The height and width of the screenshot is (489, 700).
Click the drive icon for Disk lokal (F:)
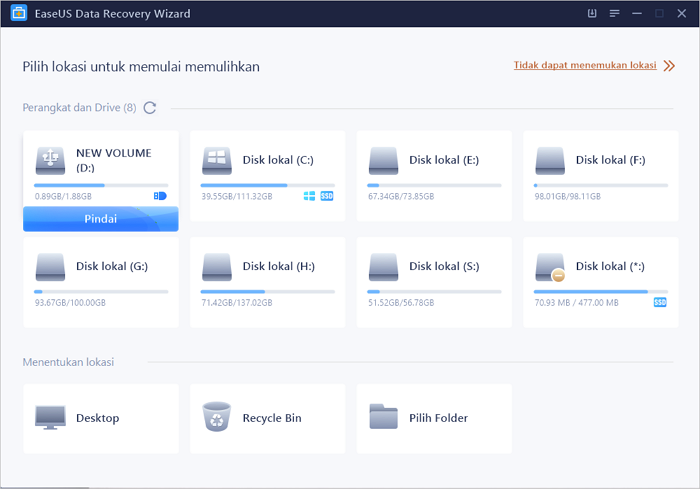pyautogui.click(x=550, y=161)
